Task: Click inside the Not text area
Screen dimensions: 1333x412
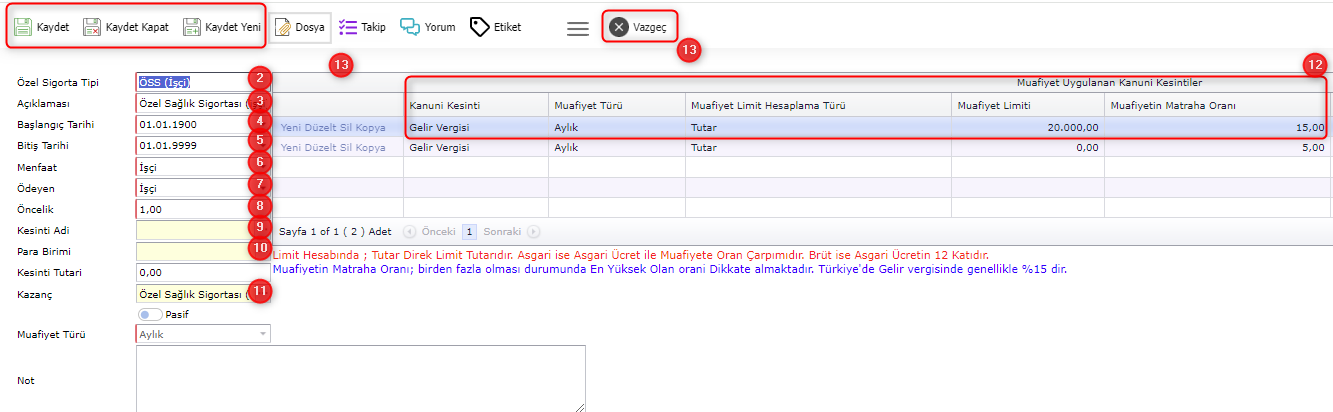Action: [360, 379]
